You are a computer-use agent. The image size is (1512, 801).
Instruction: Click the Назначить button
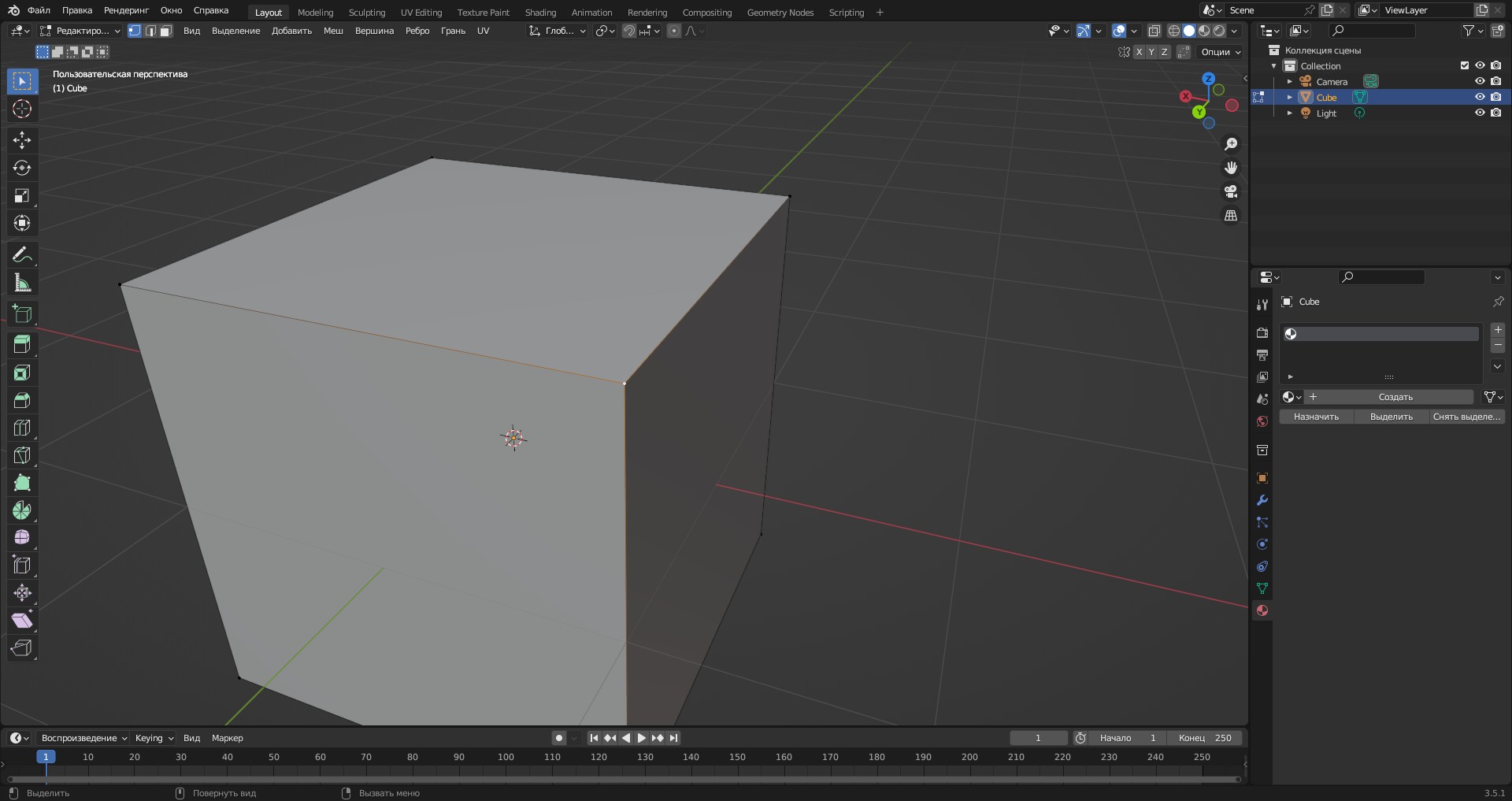coord(1316,417)
